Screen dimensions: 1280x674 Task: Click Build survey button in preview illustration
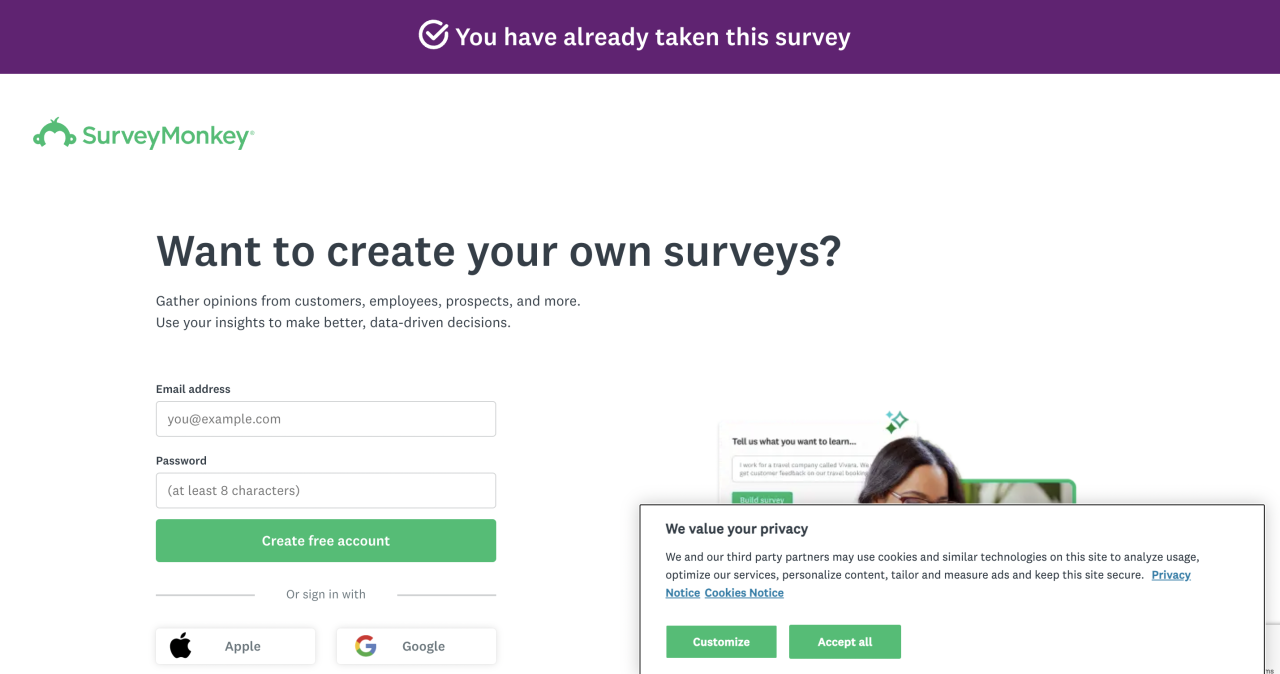pos(762,498)
